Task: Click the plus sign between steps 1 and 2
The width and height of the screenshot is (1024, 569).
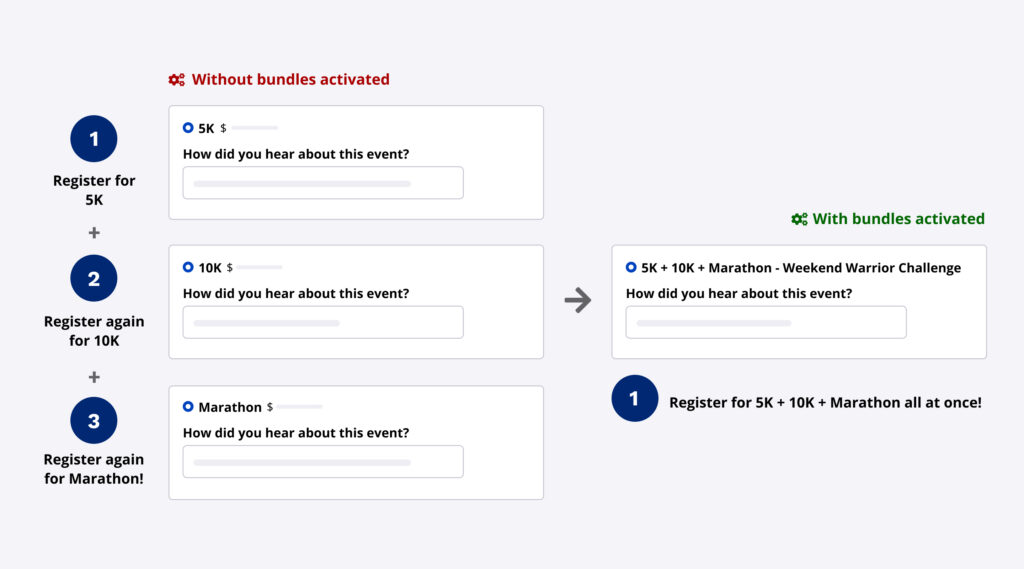Action: (94, 233)
